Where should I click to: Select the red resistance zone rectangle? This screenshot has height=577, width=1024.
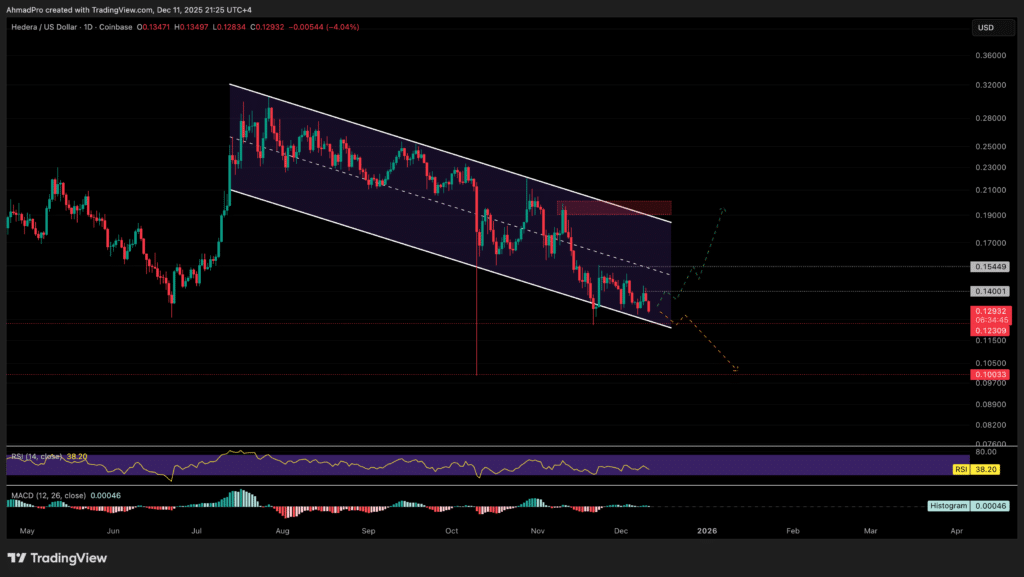613,207
